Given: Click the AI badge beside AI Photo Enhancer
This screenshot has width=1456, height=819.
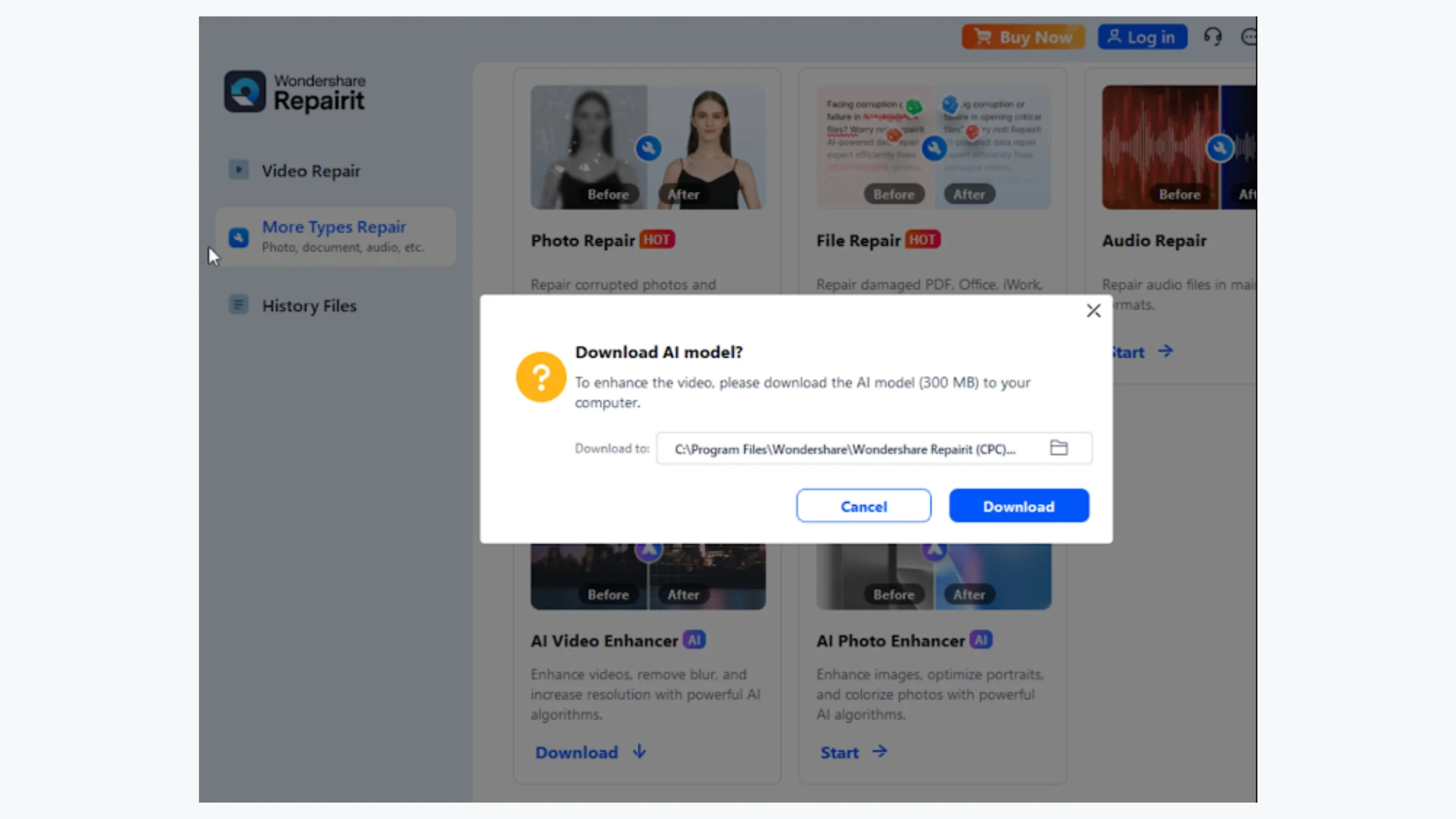Looking at the screenshot, I should (x=981, y=640).
